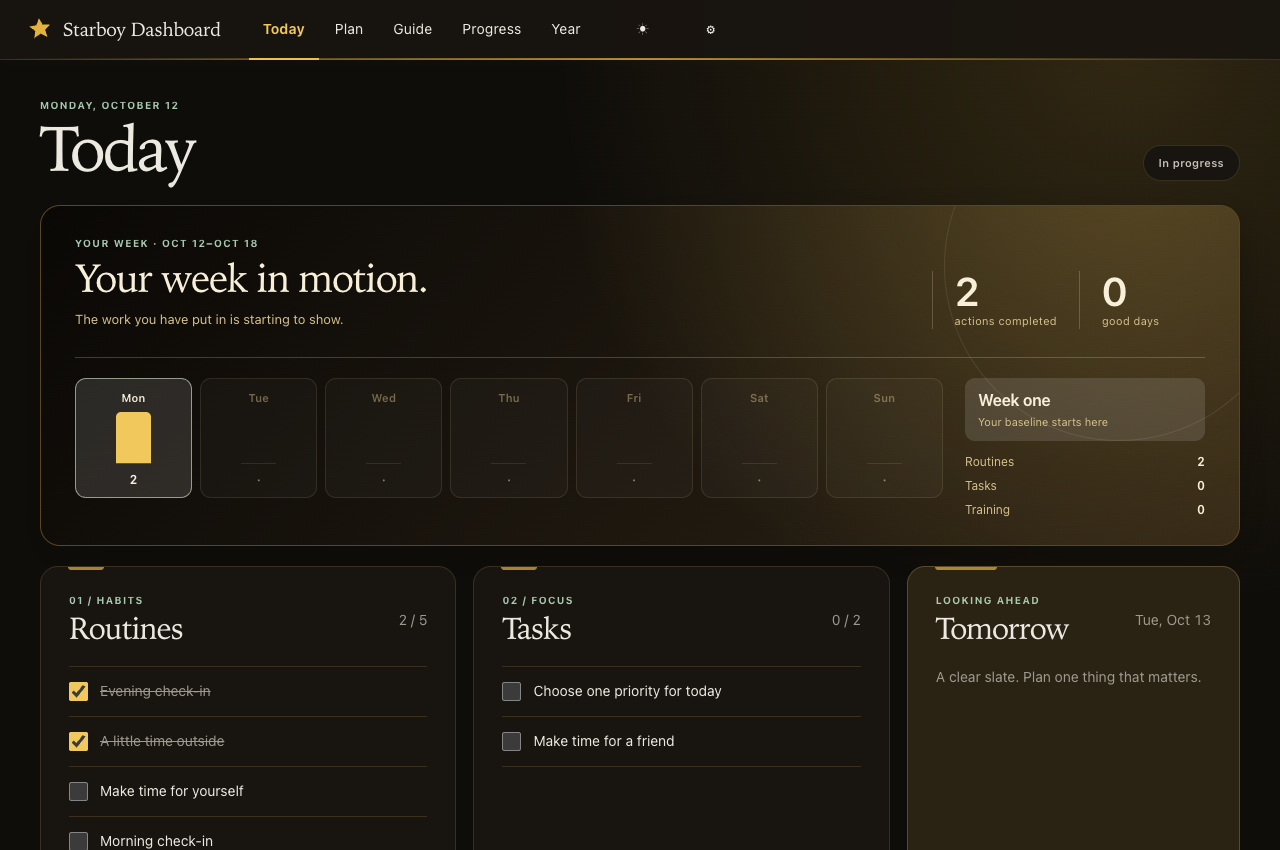1280x850 pixels.
Task: Switch to the Today tab
Action: pos(284,29)
